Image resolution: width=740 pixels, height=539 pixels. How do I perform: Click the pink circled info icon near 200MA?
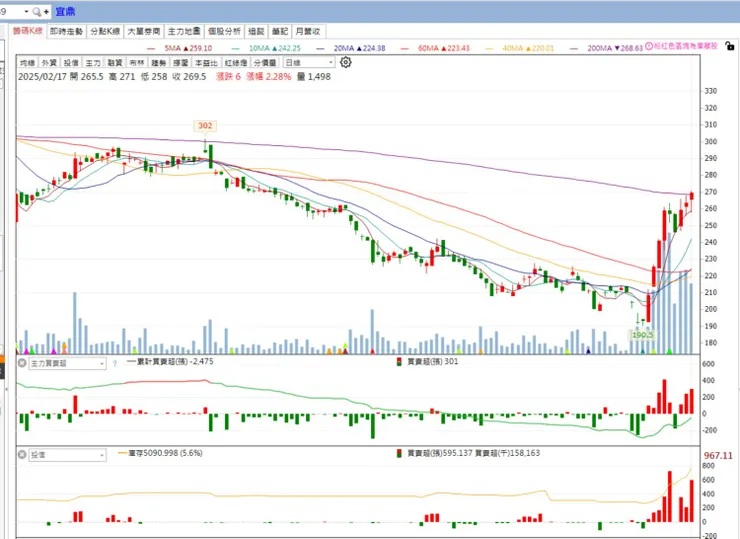point(648,46)
